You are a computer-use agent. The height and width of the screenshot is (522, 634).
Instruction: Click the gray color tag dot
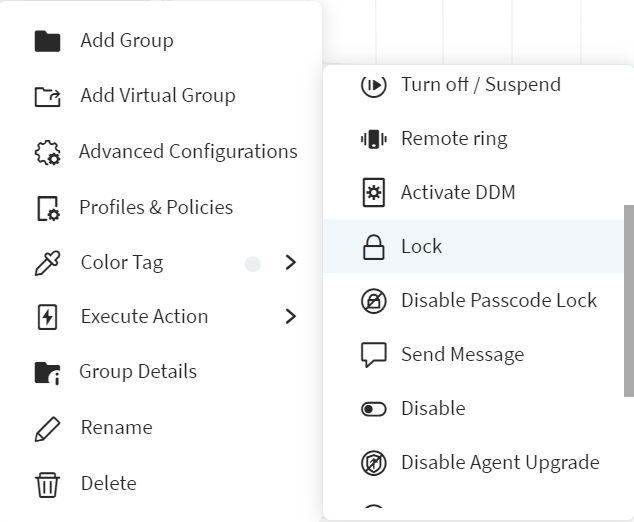click(x=253, y=264)
